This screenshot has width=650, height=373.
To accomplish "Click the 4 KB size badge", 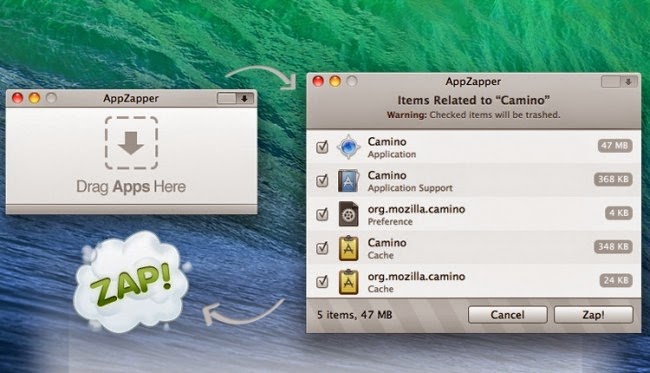I will [618, 213].
